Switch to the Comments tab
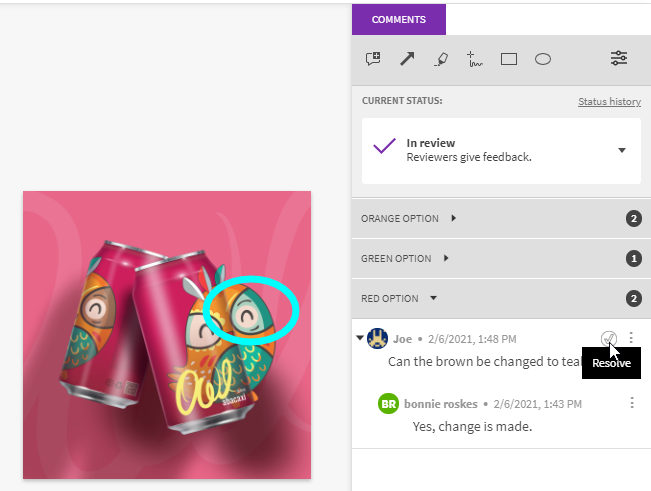This screenshot has width=651, height=491. click(399, 19)
